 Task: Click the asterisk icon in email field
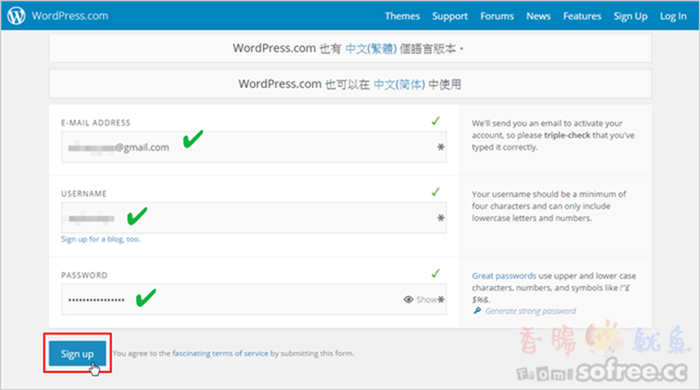pos(441,147)
